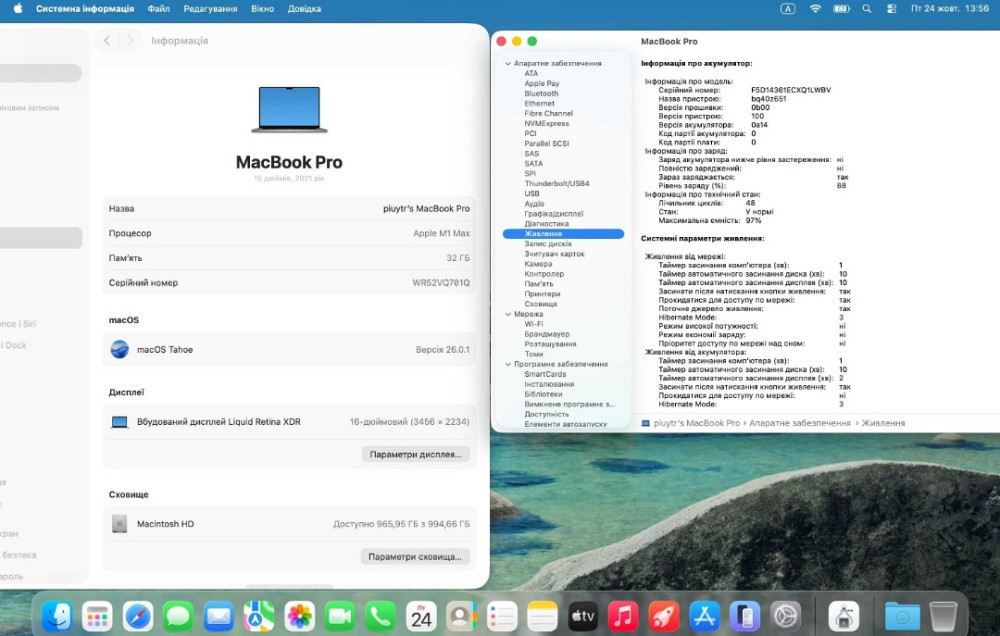Open Safari from the Dock
This screenshot has height=636, width=1000.
coord(138,615)
